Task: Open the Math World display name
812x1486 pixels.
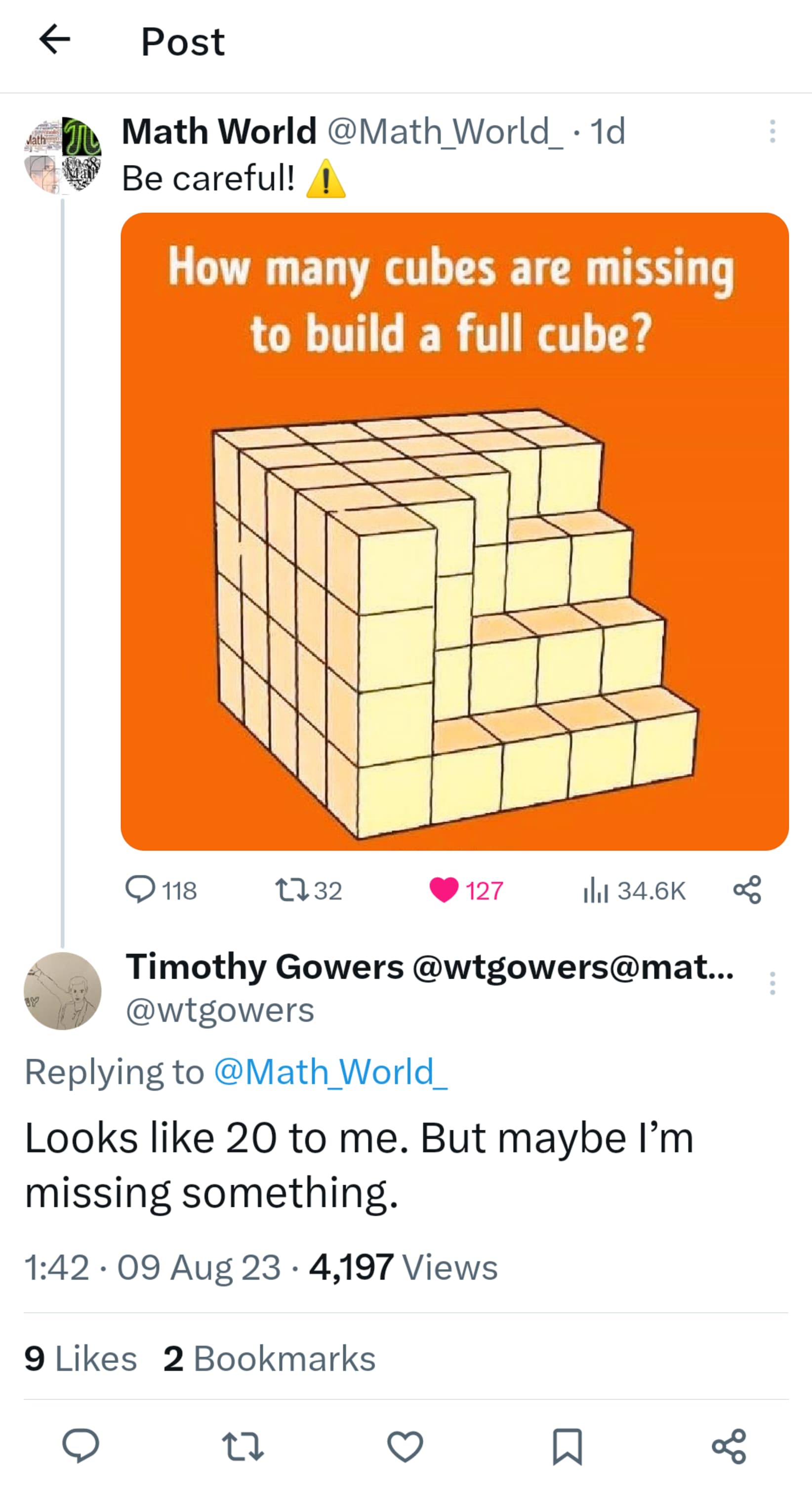Action: click(219, 131)
